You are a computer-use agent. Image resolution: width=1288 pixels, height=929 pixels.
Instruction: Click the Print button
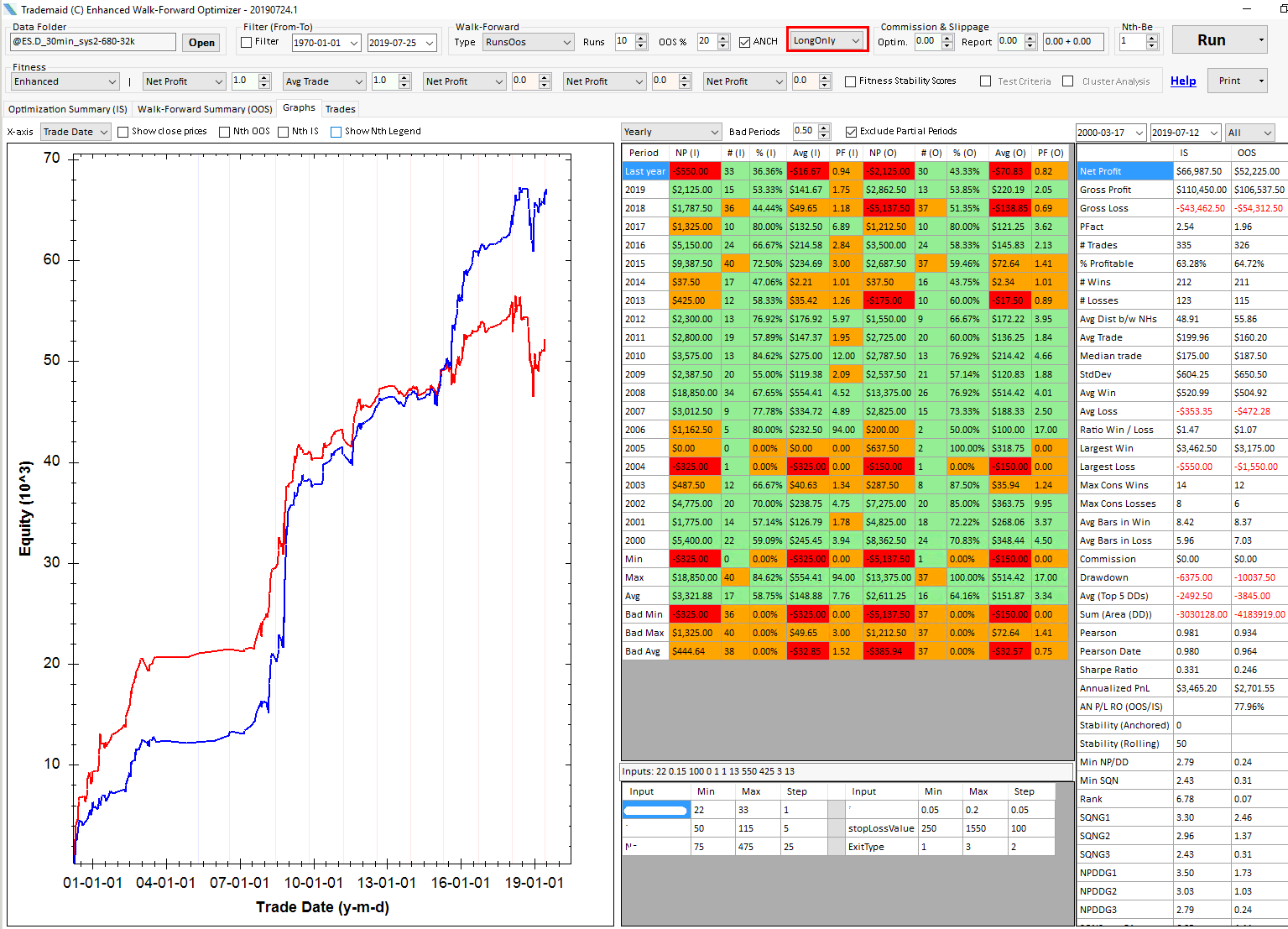coord(1230,81)
